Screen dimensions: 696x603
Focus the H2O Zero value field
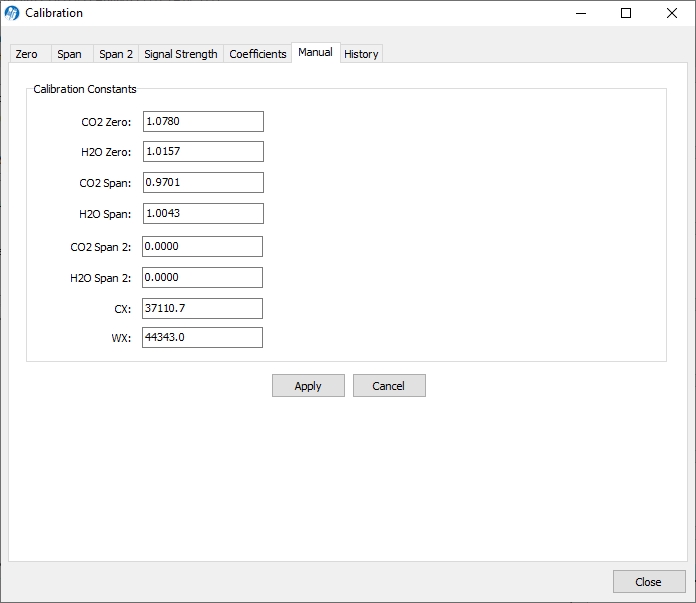(203, 152)
